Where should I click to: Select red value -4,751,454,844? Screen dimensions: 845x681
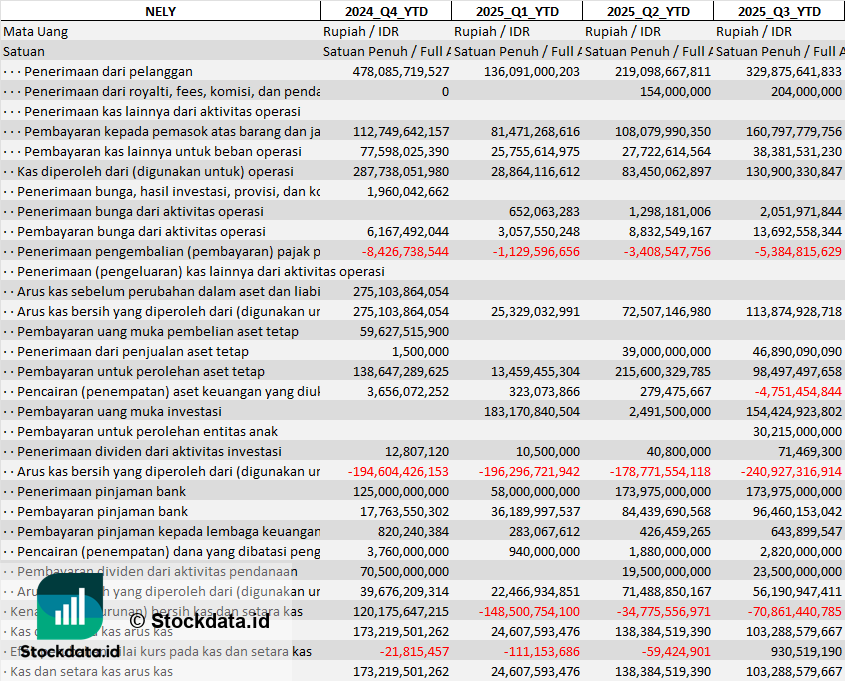pos(798,391)
